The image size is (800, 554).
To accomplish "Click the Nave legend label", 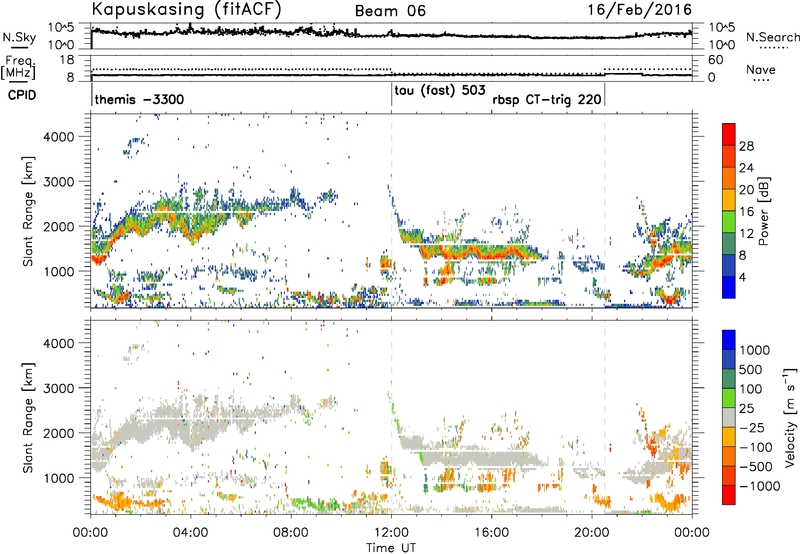I will pyautogui.click(x=761, y=69).
